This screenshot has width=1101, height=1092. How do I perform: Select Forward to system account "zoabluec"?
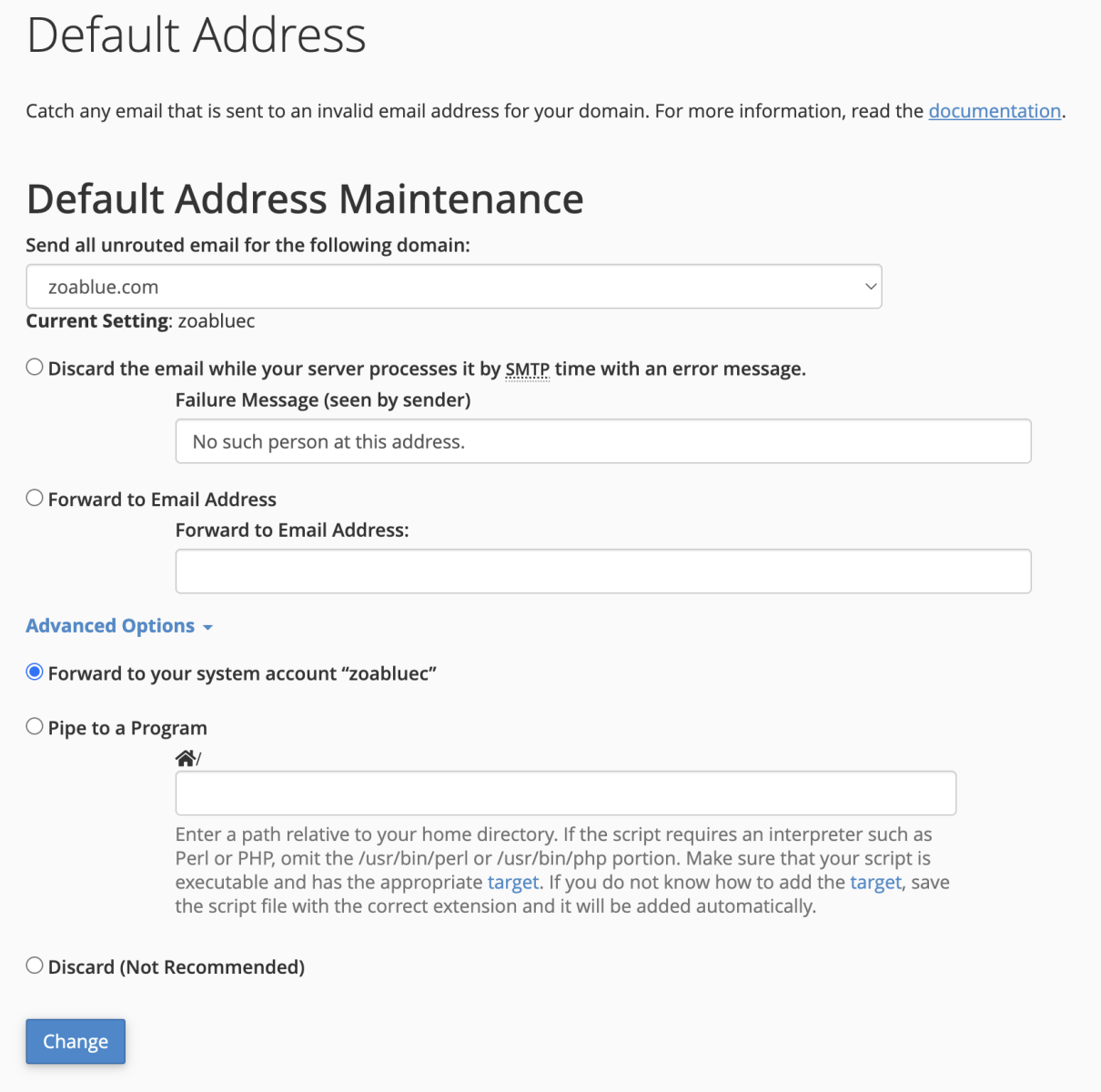35,672
